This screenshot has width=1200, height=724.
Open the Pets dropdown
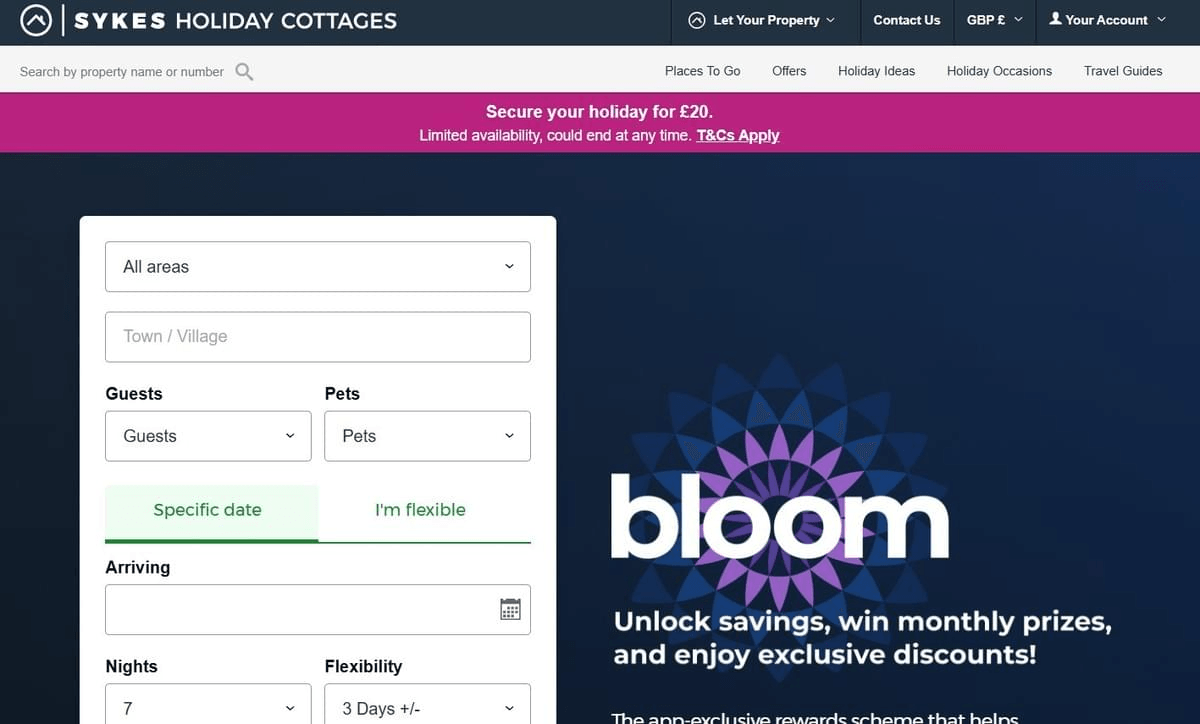point(427,436)
